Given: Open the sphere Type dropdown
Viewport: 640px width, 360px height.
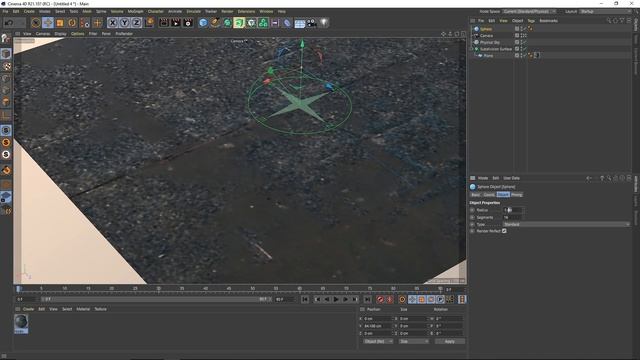Looking at the screenshot, I should 567,224.
